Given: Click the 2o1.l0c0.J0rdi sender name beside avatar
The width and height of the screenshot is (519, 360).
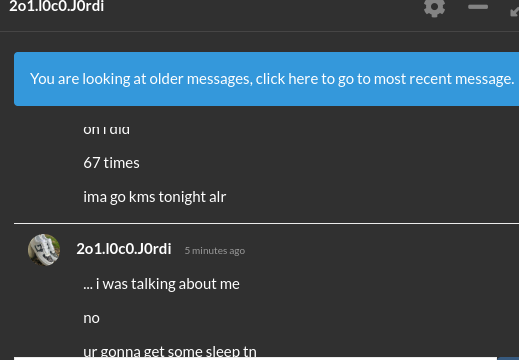Looking at the screenshot, I should (124, 249).
